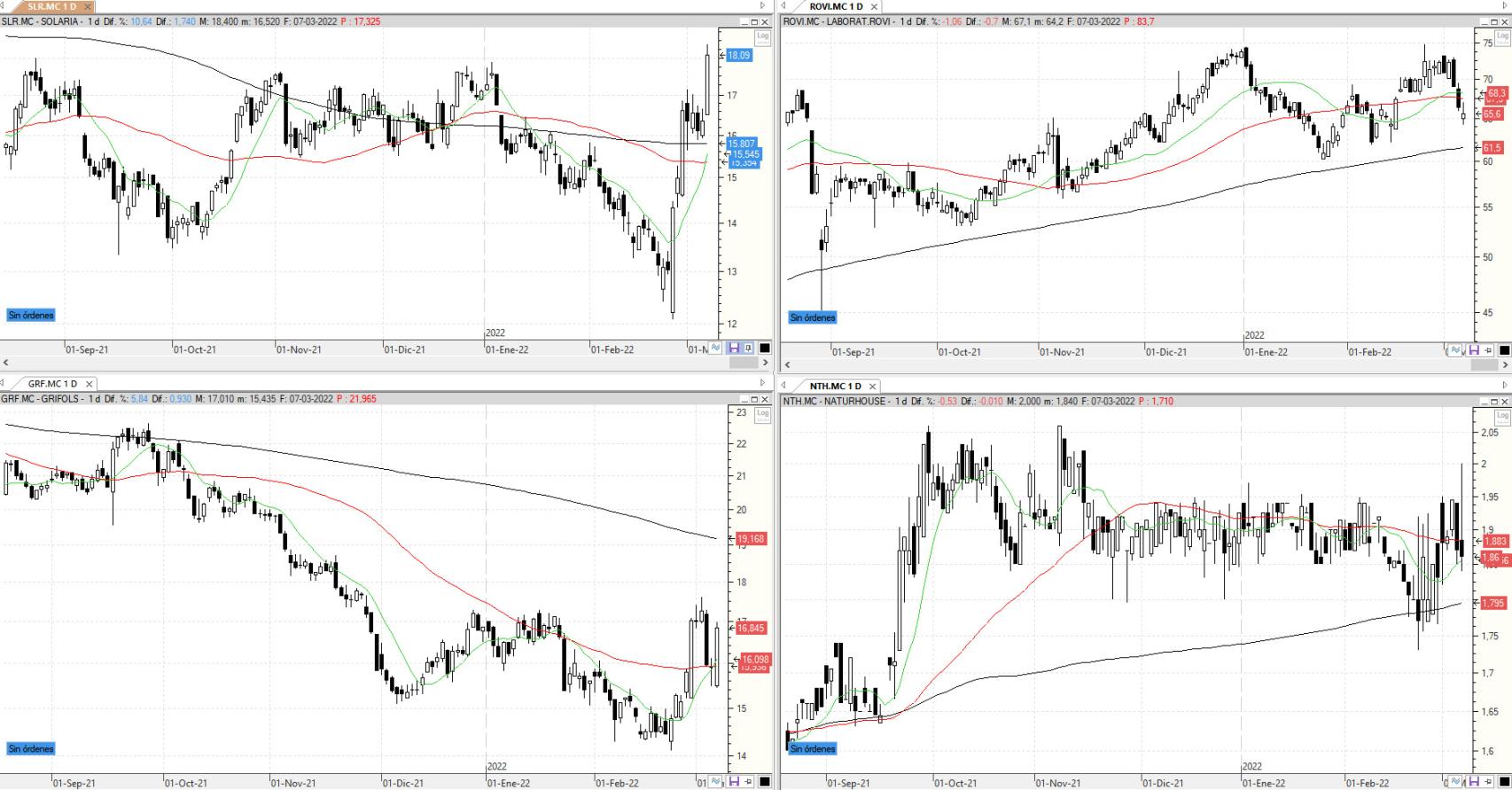Select the NTH.MC 1 D tab
The image size is (1512, 790).
(x=836, y=386)
